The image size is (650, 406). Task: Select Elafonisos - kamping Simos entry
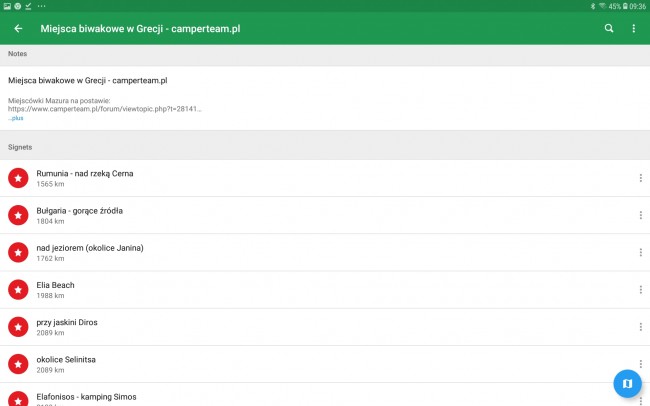(x=325, y=395)
